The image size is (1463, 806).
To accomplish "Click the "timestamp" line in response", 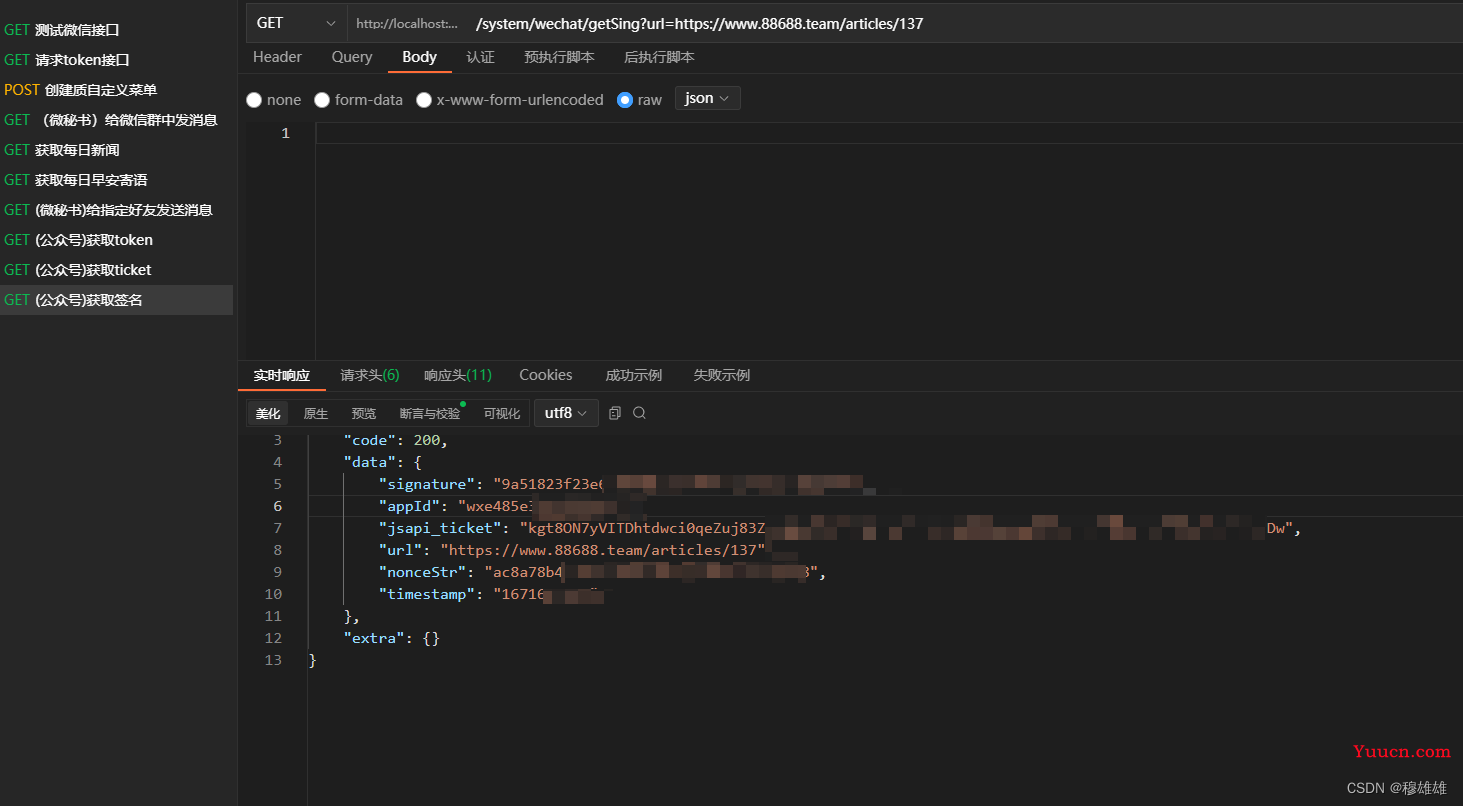I will [x=492, y=594].
